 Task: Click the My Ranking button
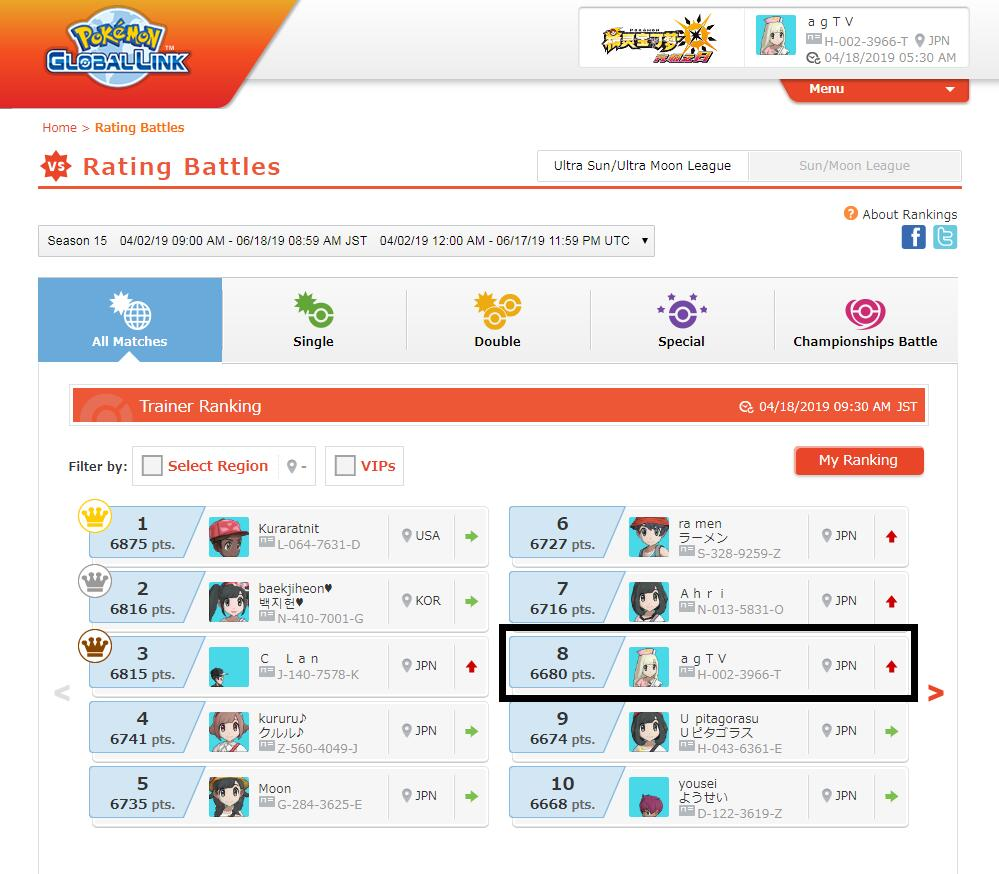point(859,460)
